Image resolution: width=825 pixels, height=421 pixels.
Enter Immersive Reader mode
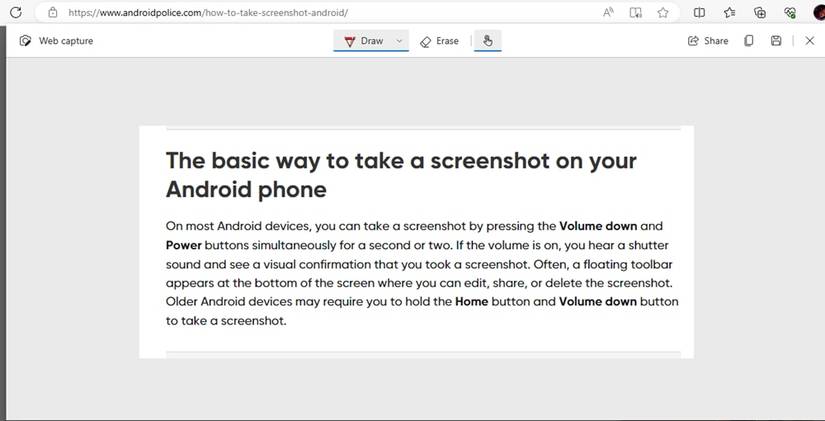(635, 13)
